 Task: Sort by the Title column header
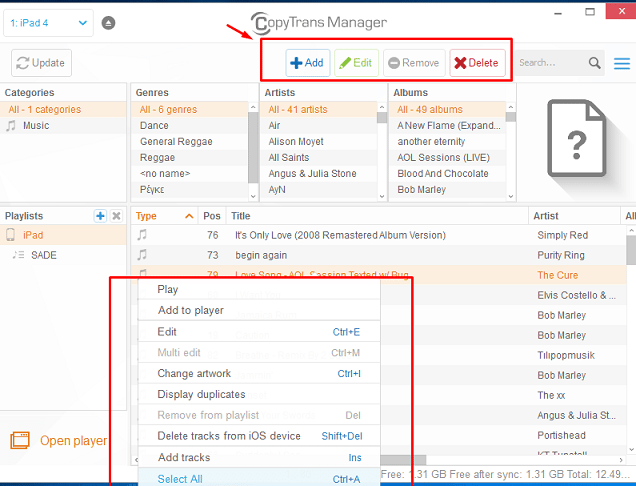click(377, 216)
